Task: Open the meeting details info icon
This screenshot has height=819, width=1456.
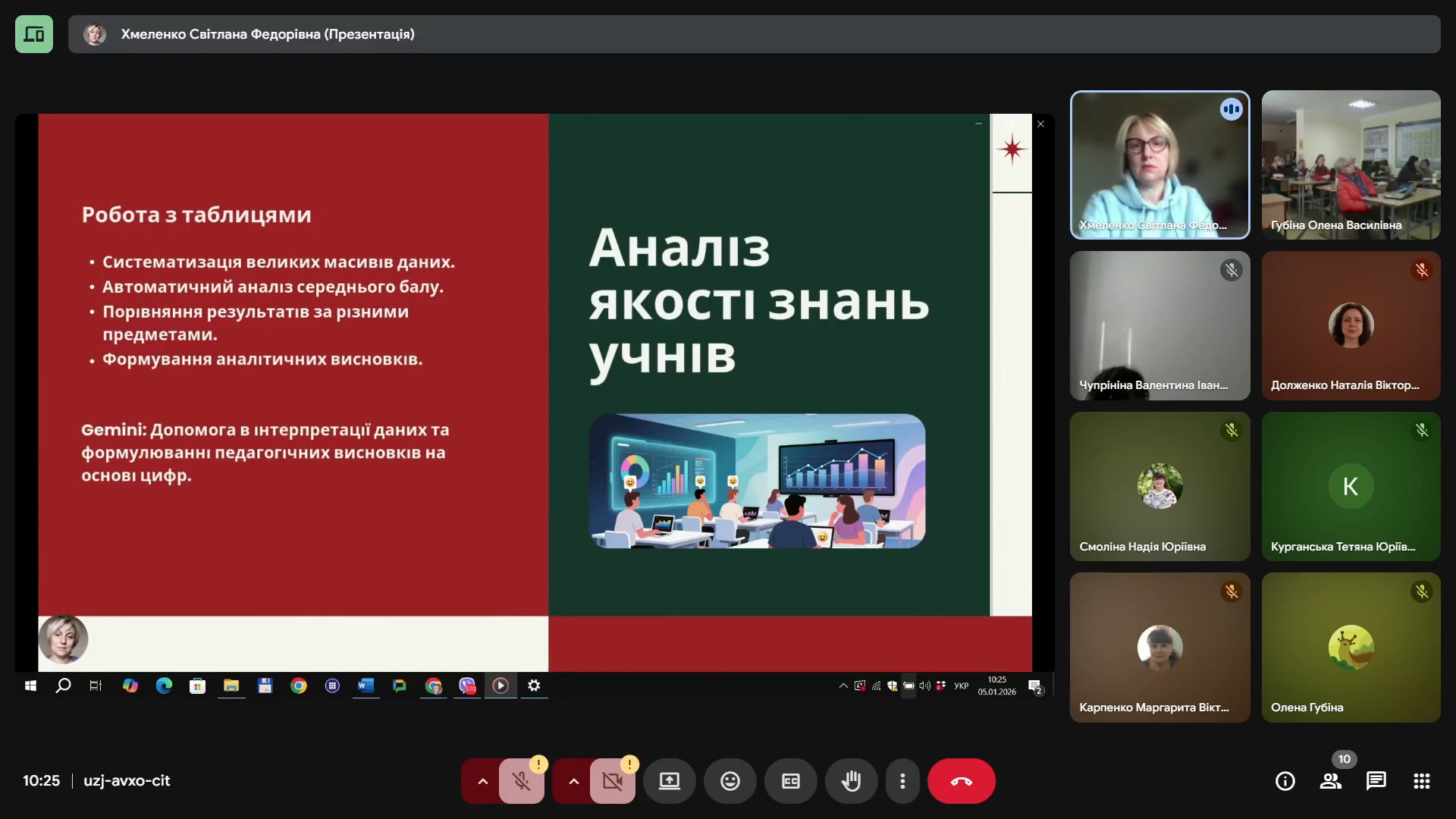Action: pyautogui.click(x=1285, y=781)
